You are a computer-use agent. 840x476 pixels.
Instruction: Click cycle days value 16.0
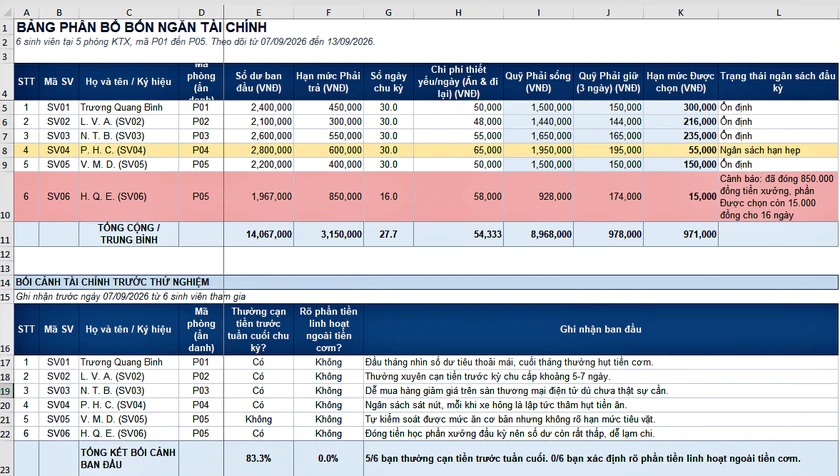pos(388,197)
